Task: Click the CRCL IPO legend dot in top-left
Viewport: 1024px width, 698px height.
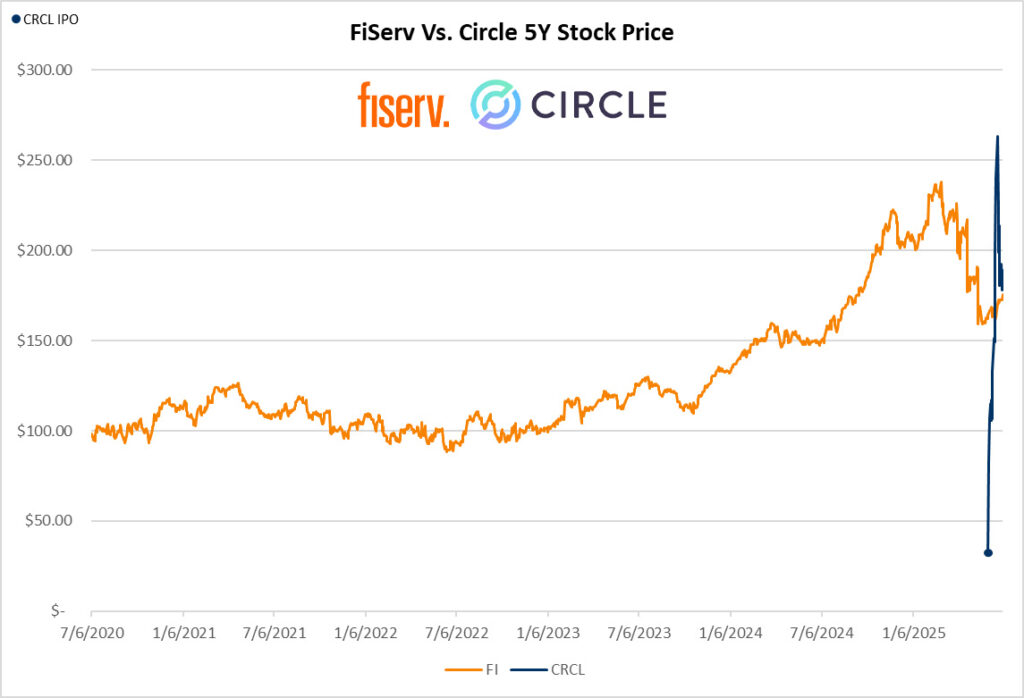Action: [x=14, y=18]
